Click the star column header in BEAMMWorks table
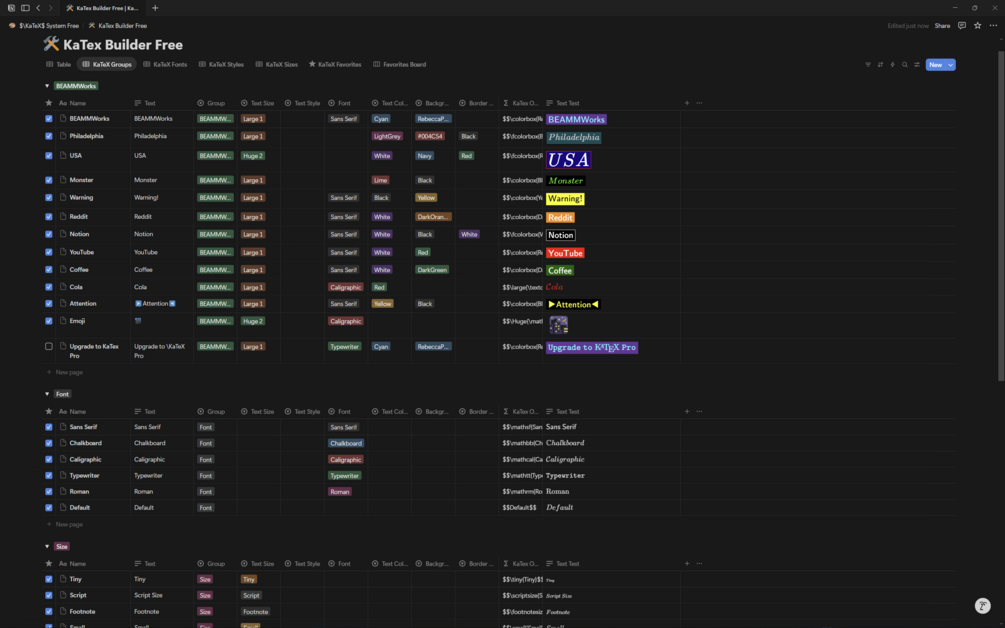The width and height of the screenshot is (1005, 628). 49,103
